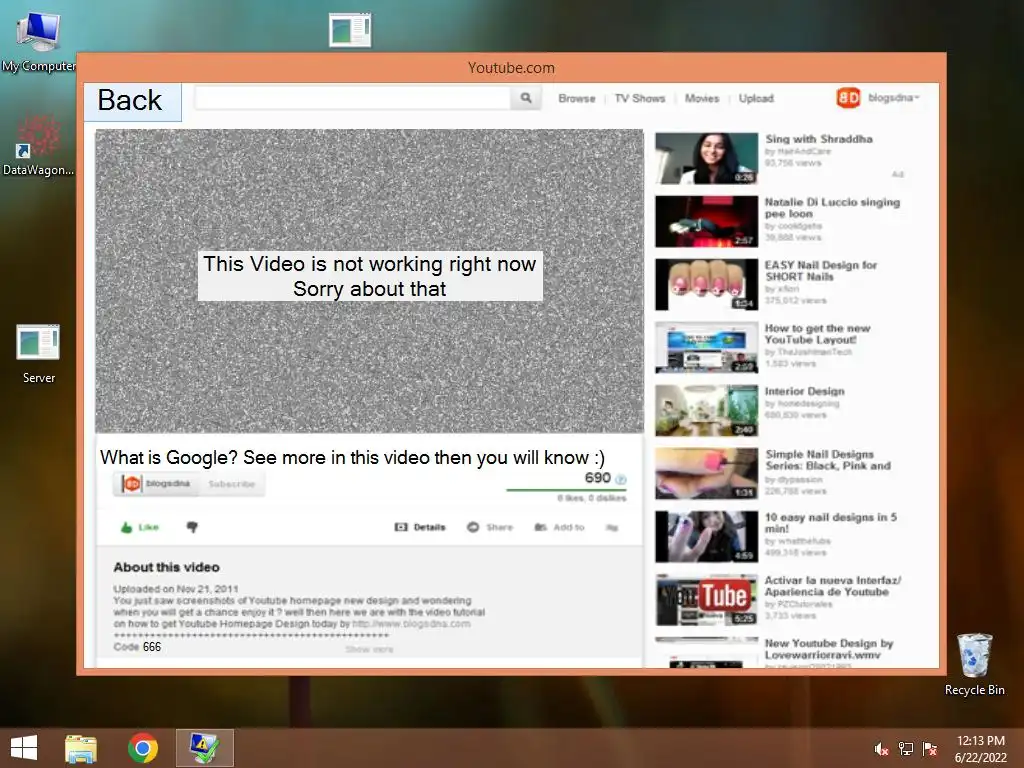Open Google Chrome from the taskbar
The width and height of the screenshot is (1024, 768).
(142, 748)
